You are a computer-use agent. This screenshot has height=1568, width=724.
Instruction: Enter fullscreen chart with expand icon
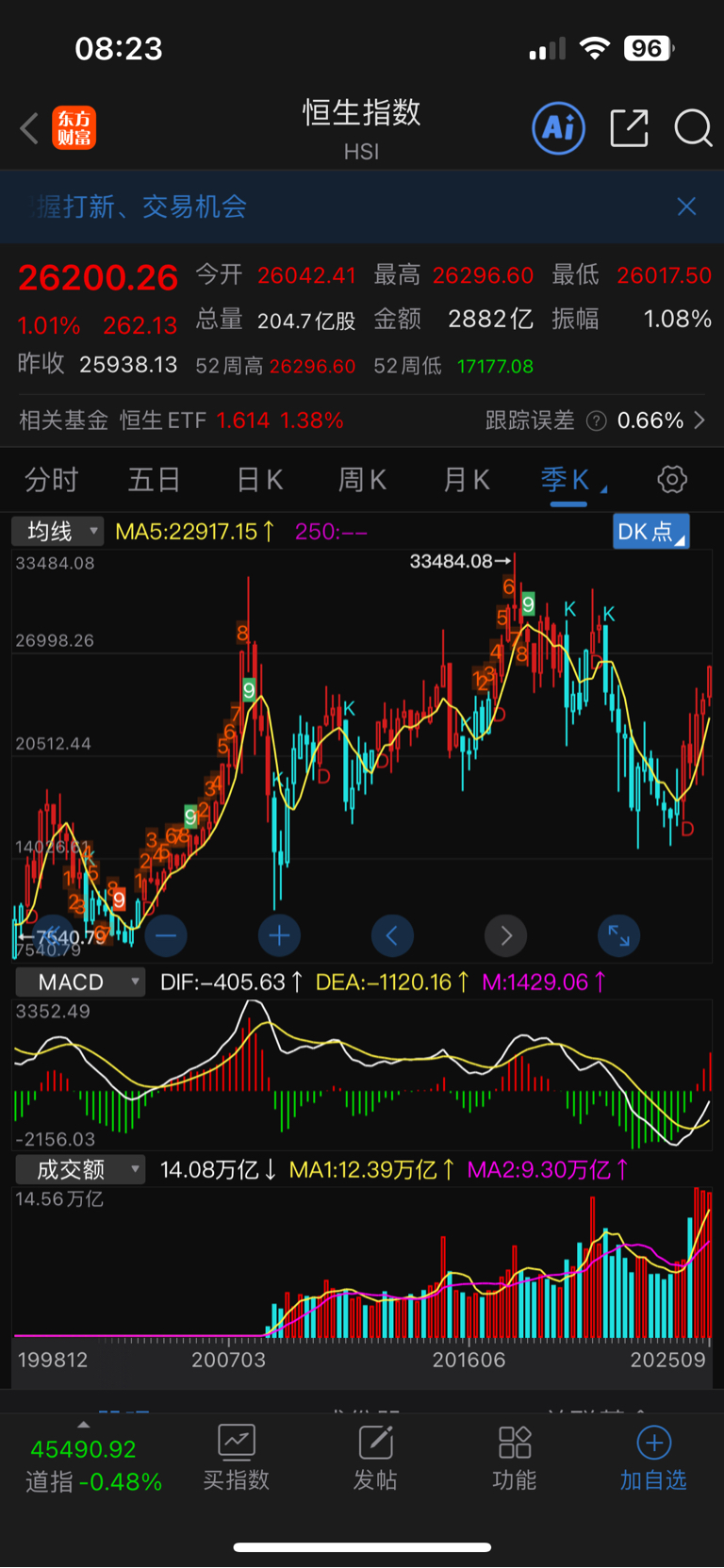tap(619, 935)
